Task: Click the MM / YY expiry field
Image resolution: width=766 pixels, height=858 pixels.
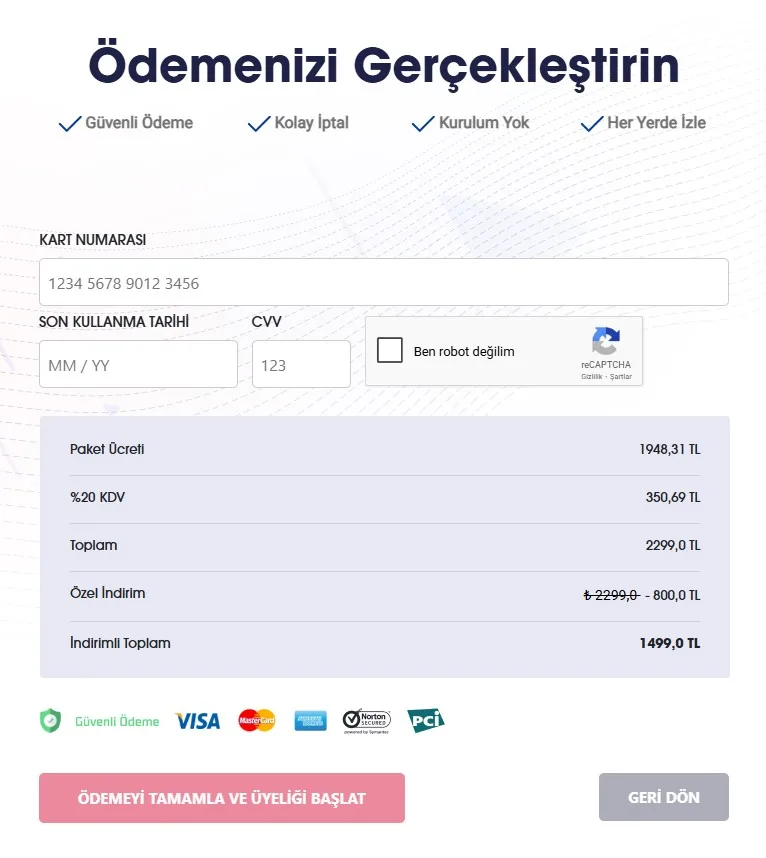Action: click(138, 365)
